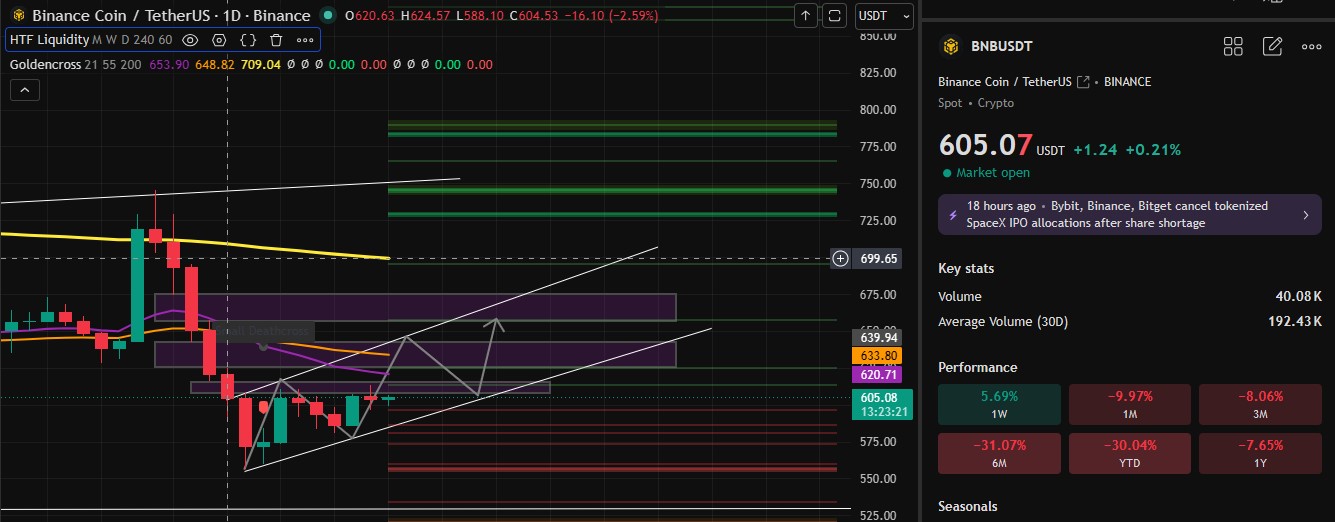1335x522 pixels.
Task: Open the four-squares grid layout icon
Action: 1233,46
